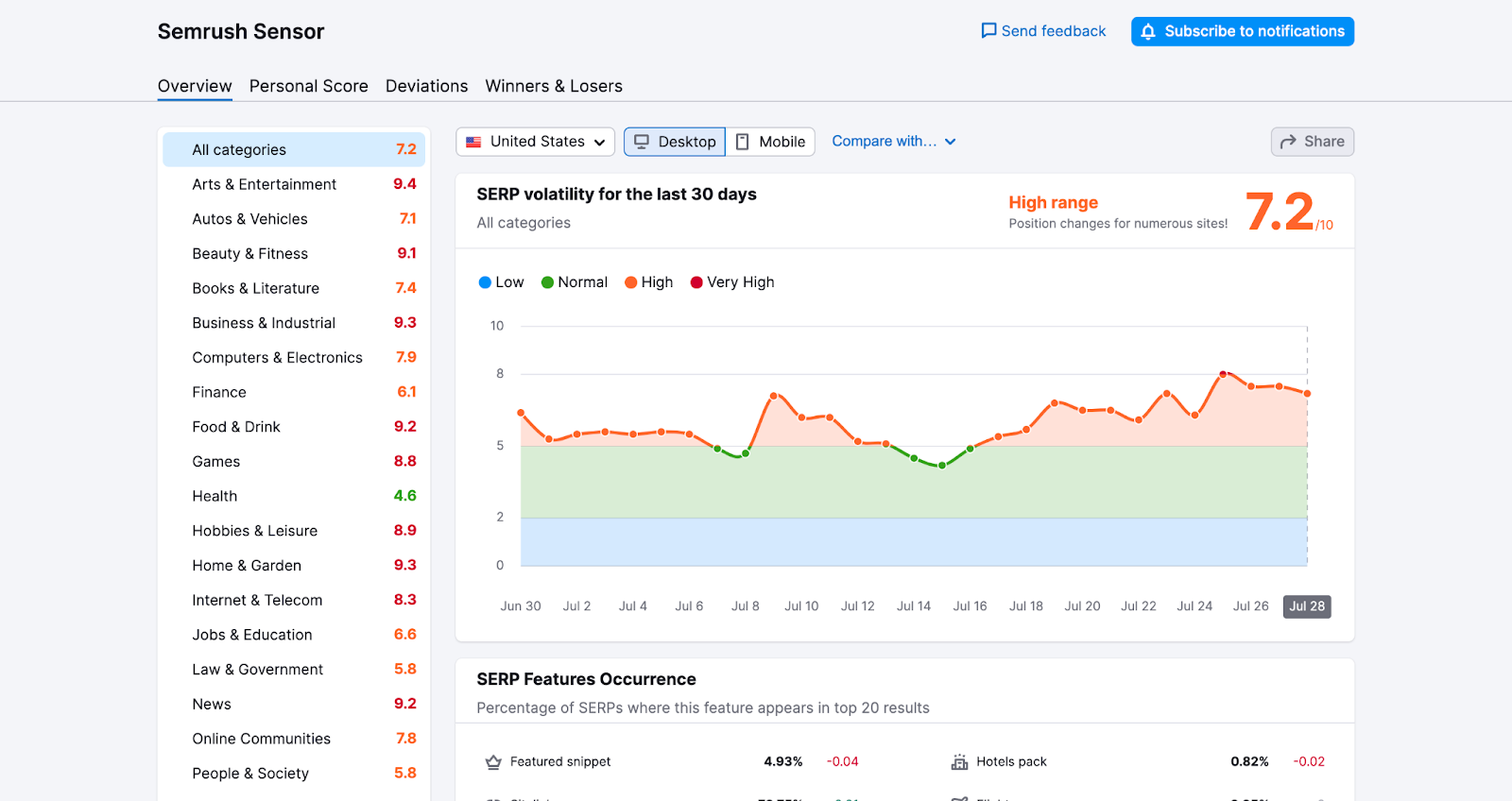Click the bell icon in Subscribe button

1148,32
